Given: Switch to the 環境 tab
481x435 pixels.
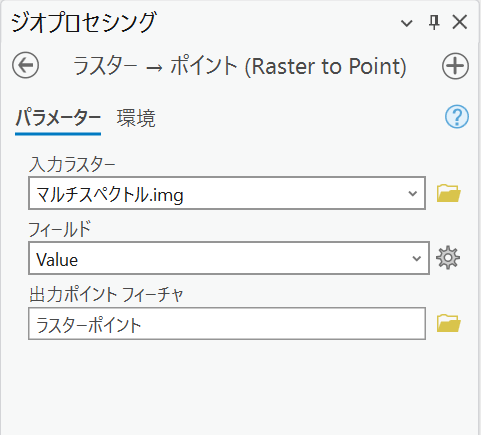Looking at the screenshot, I should (x=136, y=118).
